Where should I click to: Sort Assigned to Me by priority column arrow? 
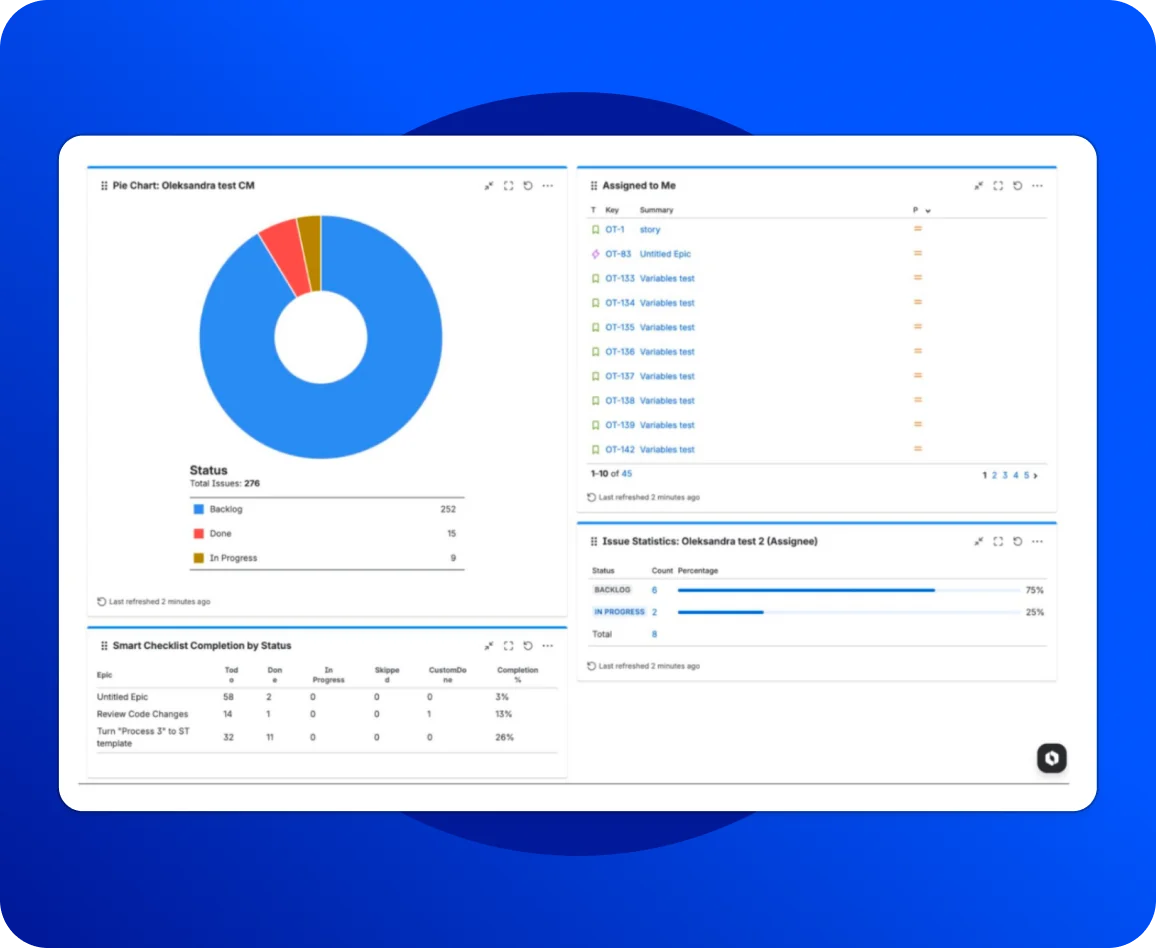[x=927, y=211]
